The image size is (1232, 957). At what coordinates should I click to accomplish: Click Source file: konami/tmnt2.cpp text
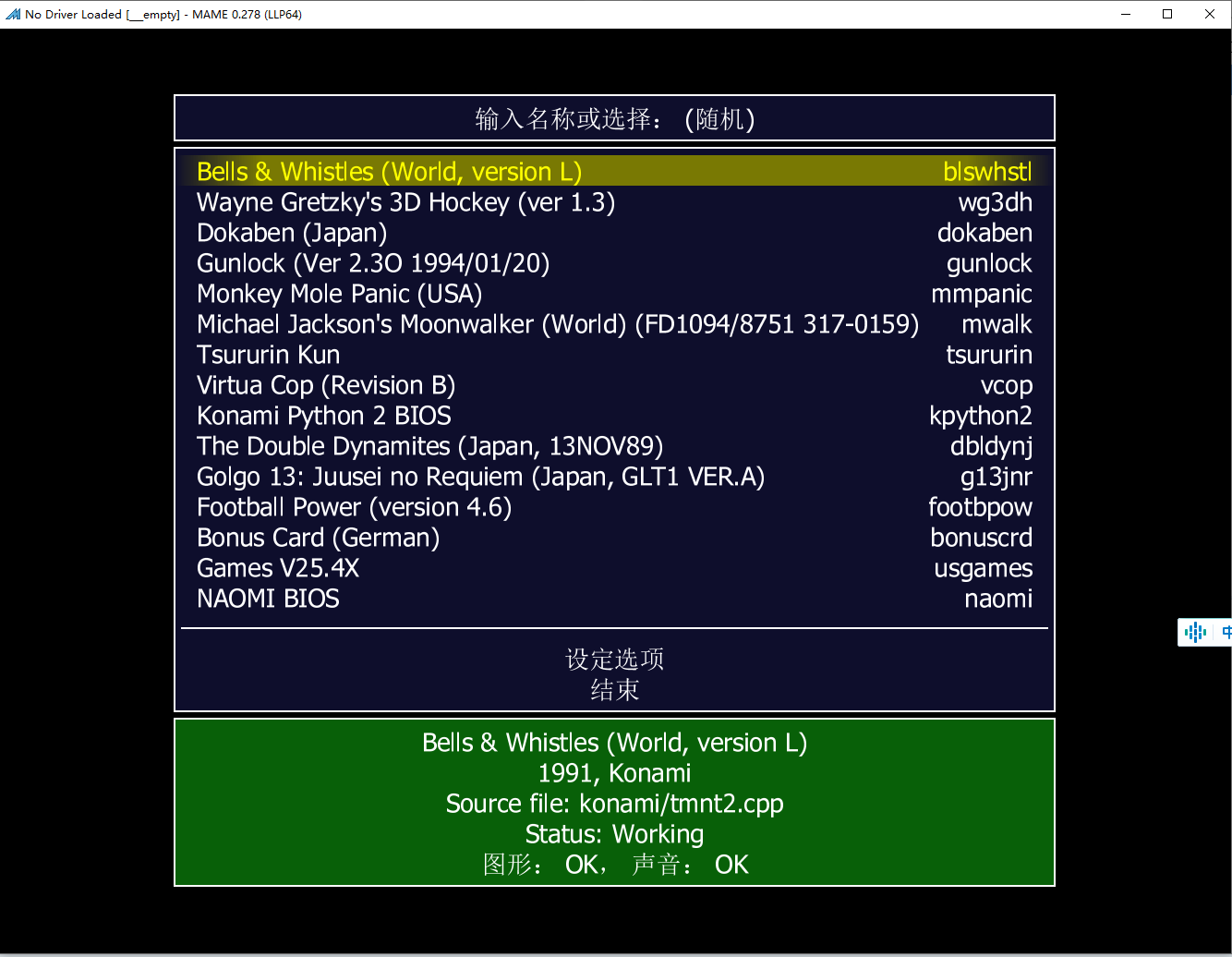coord(614,804)
